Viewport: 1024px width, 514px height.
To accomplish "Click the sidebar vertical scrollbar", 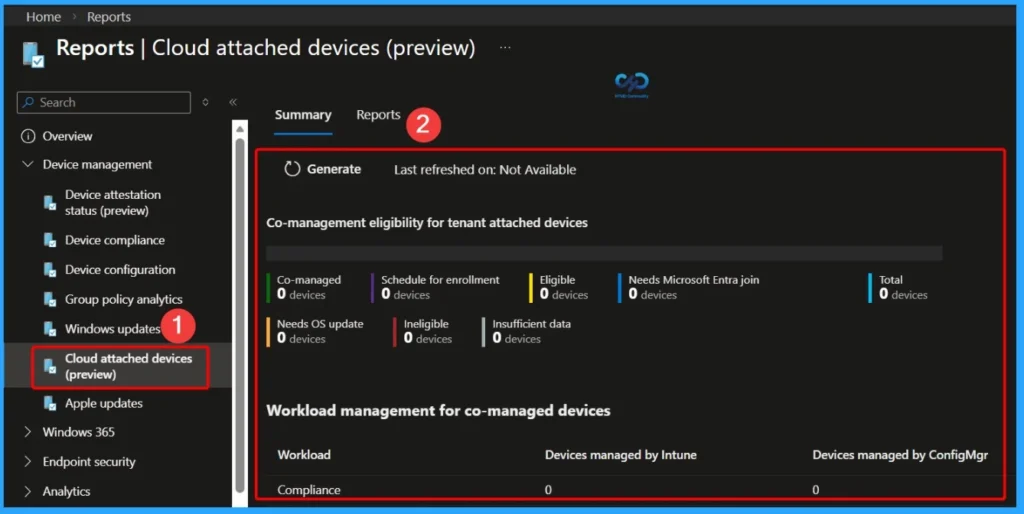I will coord(240,313).
